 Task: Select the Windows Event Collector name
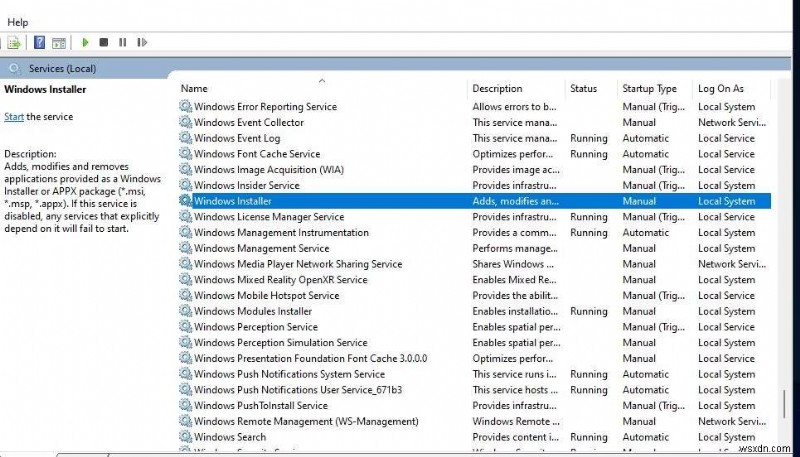tap(248, 123)
